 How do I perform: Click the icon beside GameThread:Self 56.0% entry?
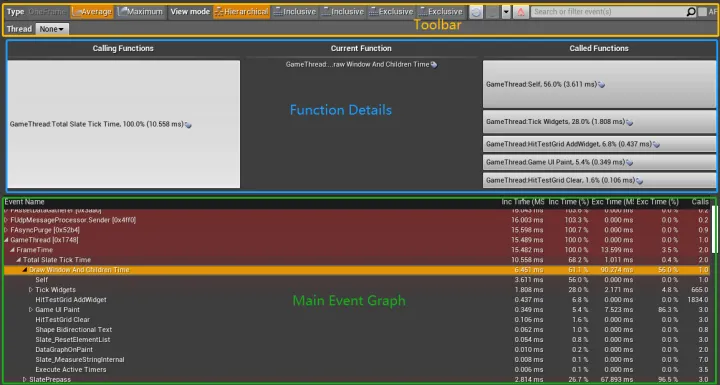[602, 85]
